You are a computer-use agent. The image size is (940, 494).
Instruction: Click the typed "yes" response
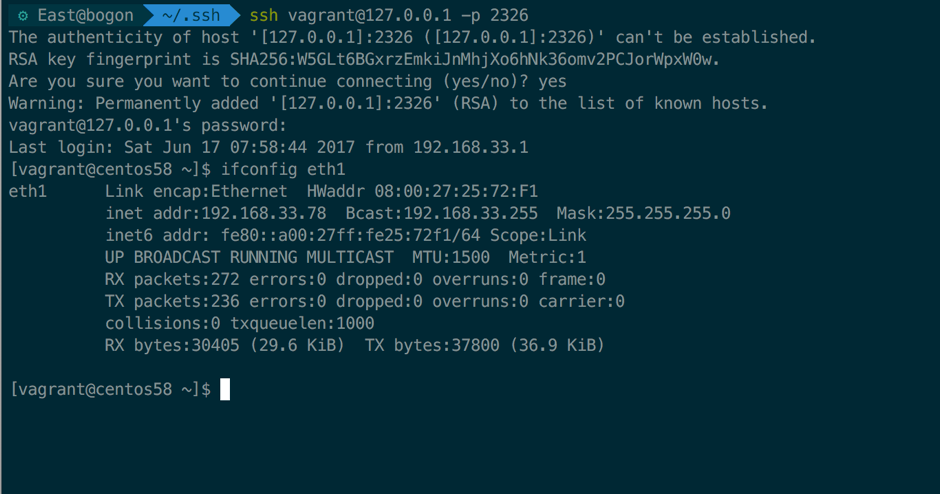tap(552, 81)
